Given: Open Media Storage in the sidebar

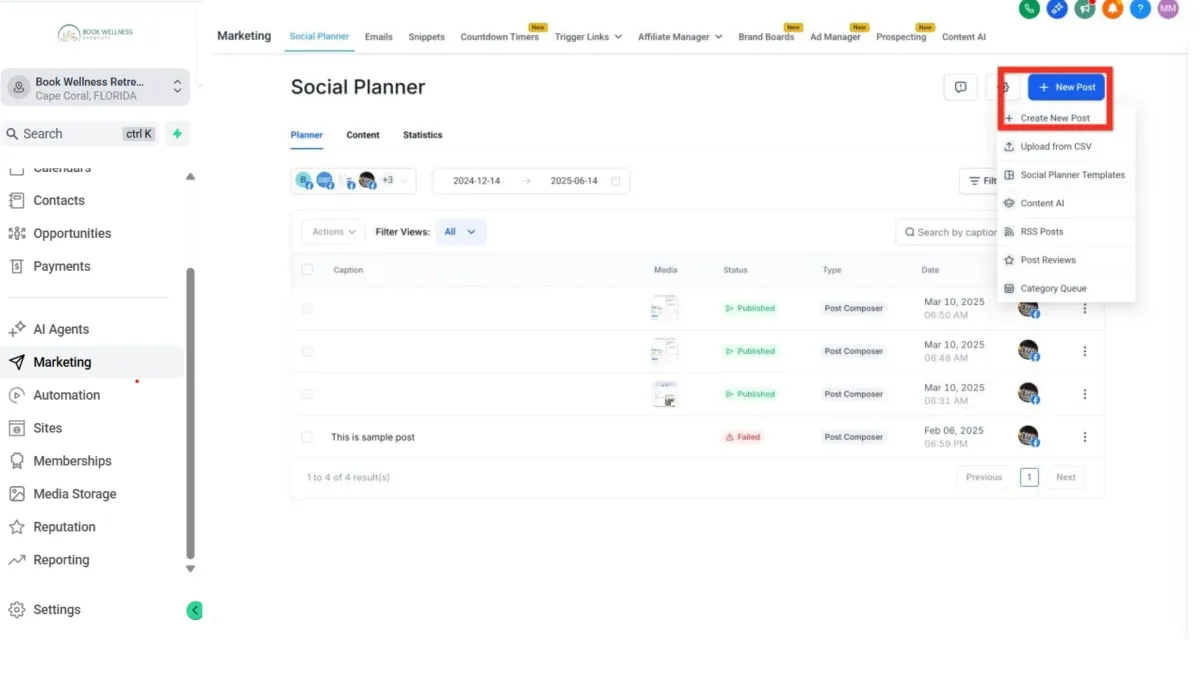Looking at the screenshot, I should pos(75,494).
